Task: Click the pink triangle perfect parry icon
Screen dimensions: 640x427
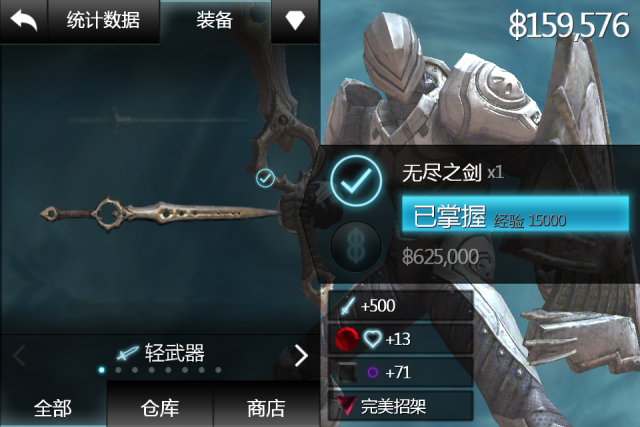Action: (x=347, y=406)
